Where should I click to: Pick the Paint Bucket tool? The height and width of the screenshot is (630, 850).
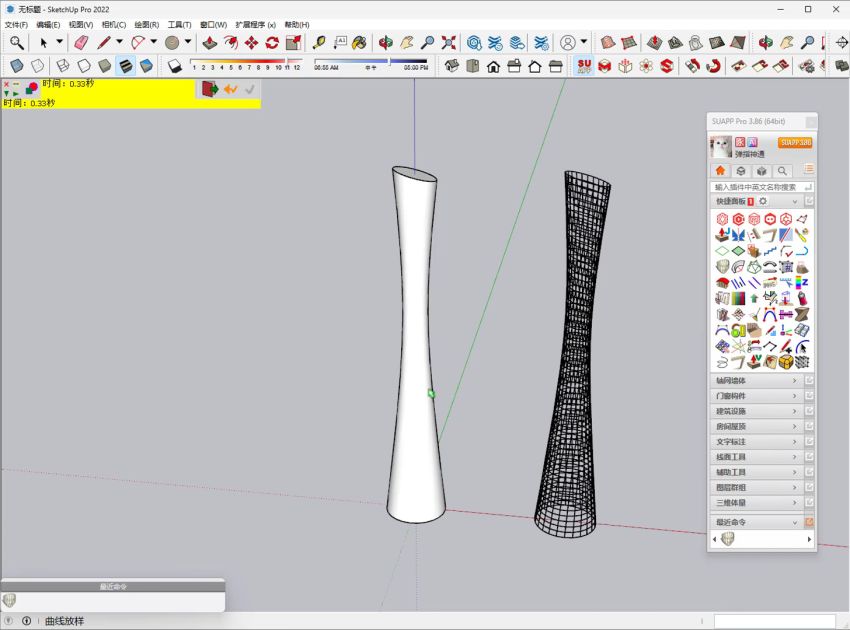point(359,42)
